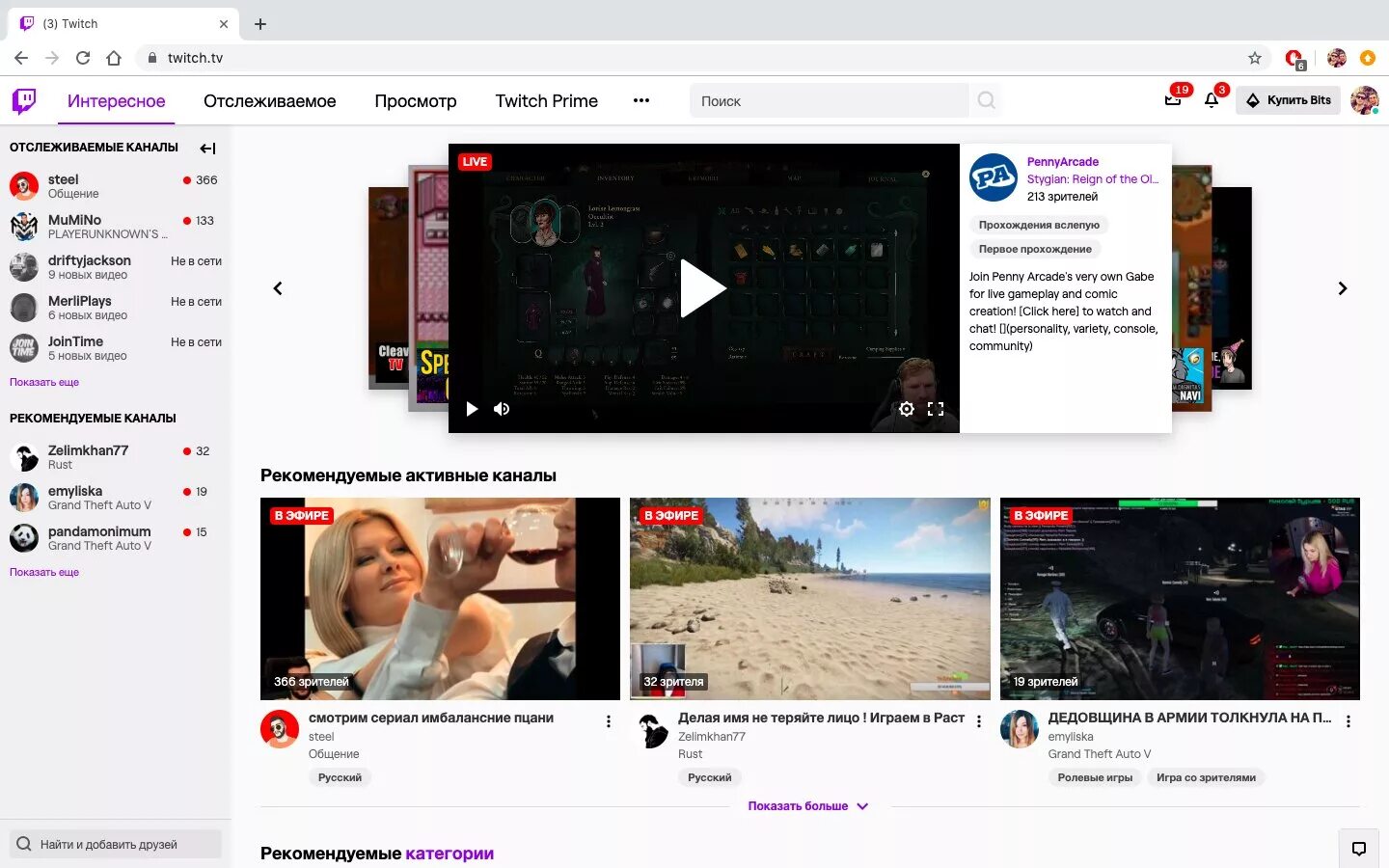Bookmark this page with the star icon
The width and height of the screenshot is (1389, 868).
[1255, 58]
